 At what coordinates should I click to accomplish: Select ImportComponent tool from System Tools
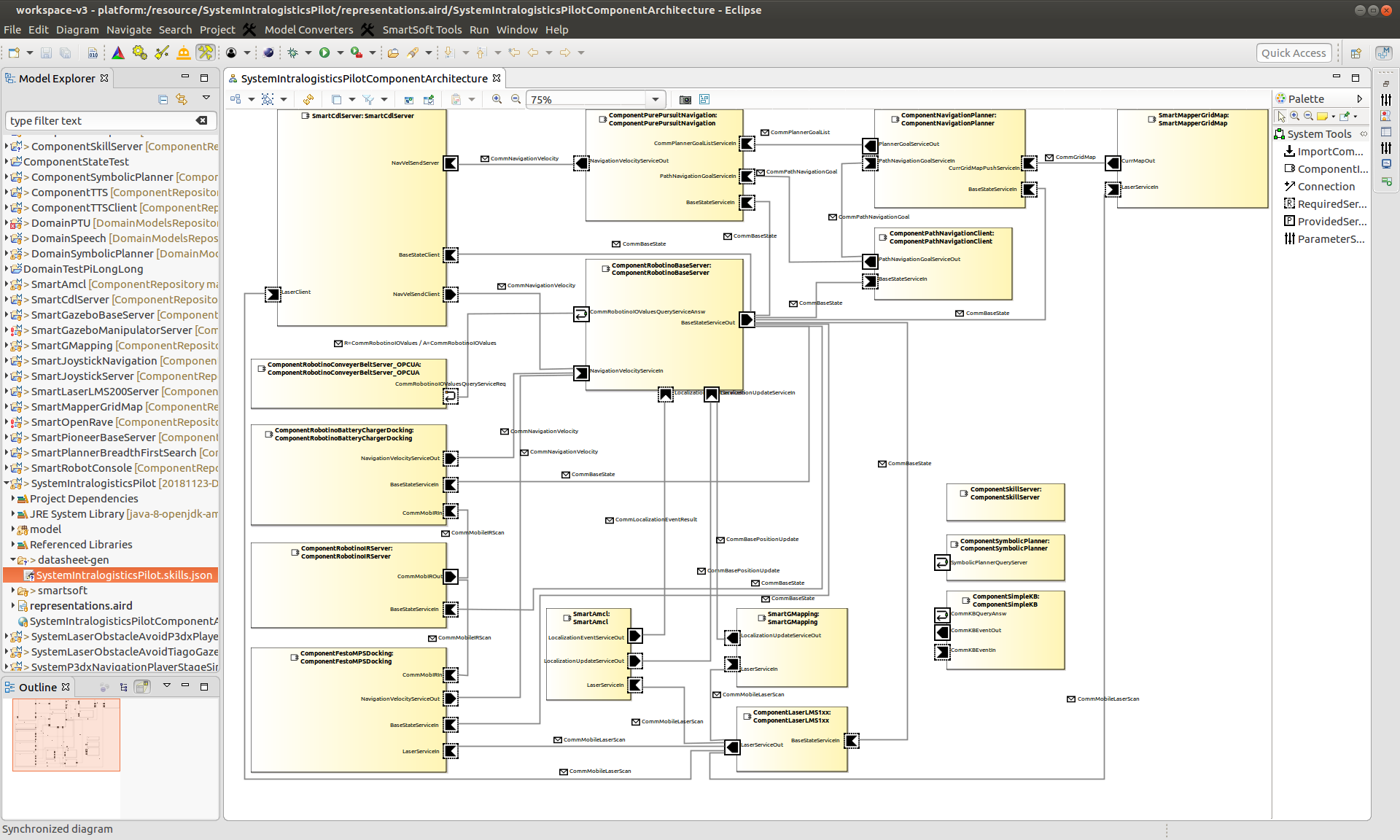click(x=1329, y=152)
